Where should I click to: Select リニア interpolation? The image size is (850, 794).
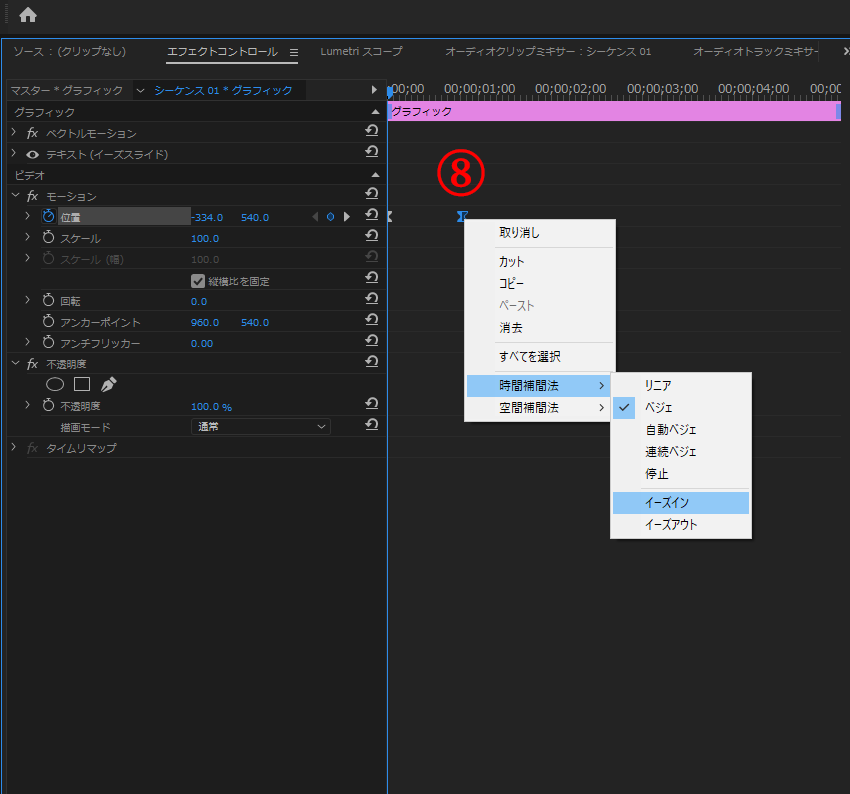click(x=681, y=385)
